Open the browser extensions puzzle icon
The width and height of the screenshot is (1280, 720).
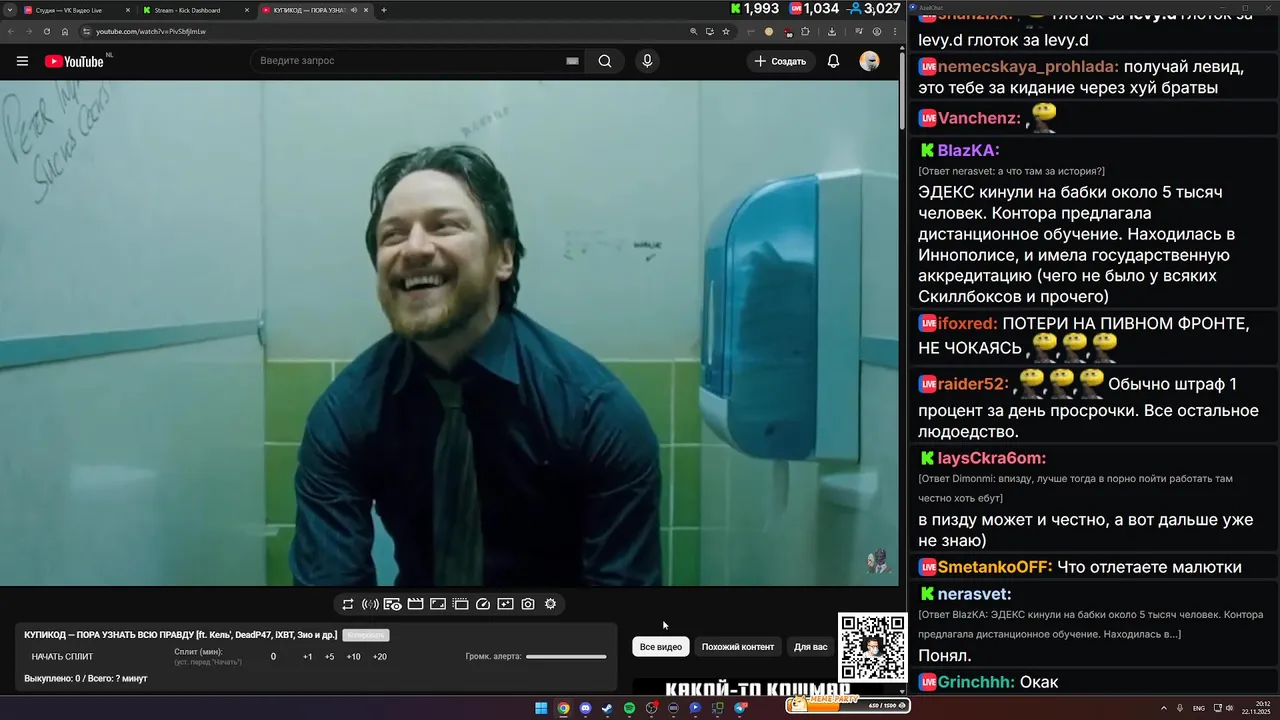[805, 31]
